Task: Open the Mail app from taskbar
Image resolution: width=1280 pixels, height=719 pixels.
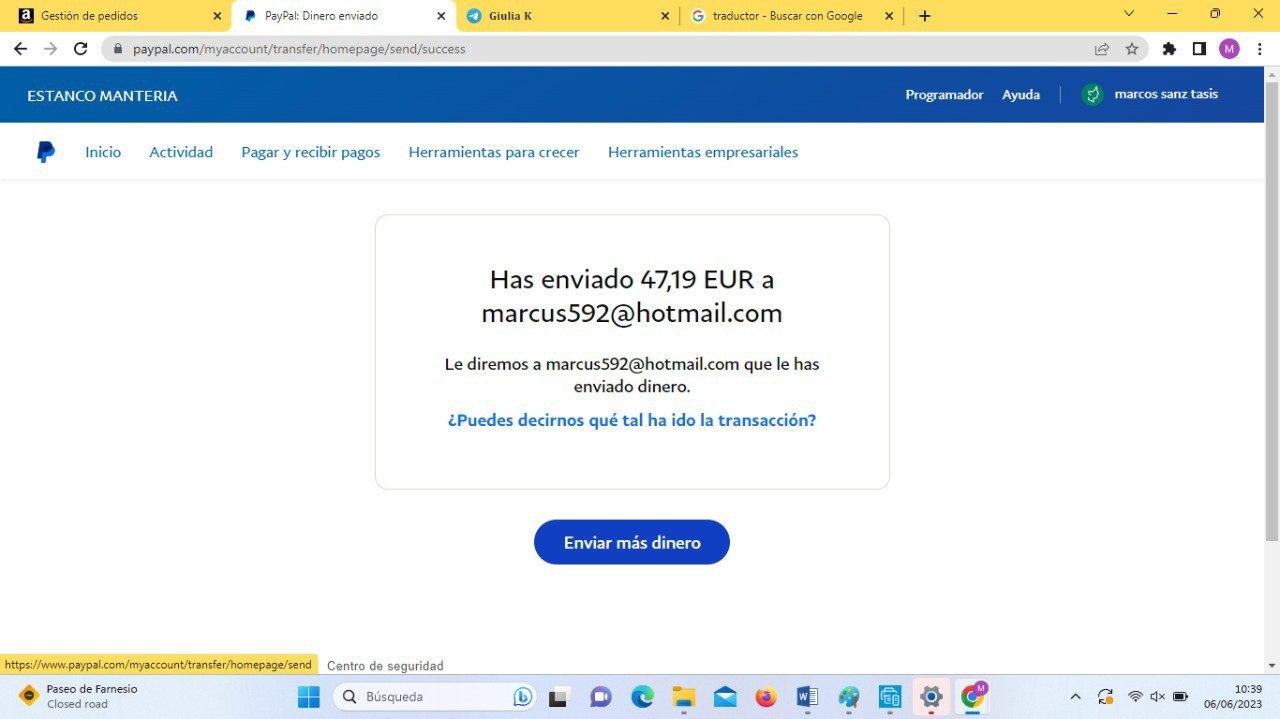Action: [x=725, y=697]
